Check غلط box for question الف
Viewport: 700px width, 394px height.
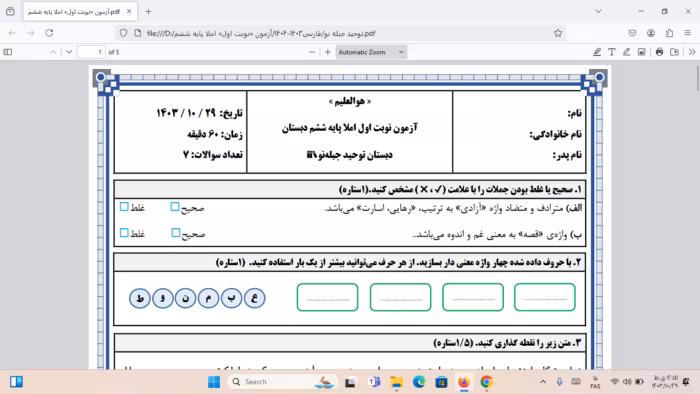(x=124, y=207)
